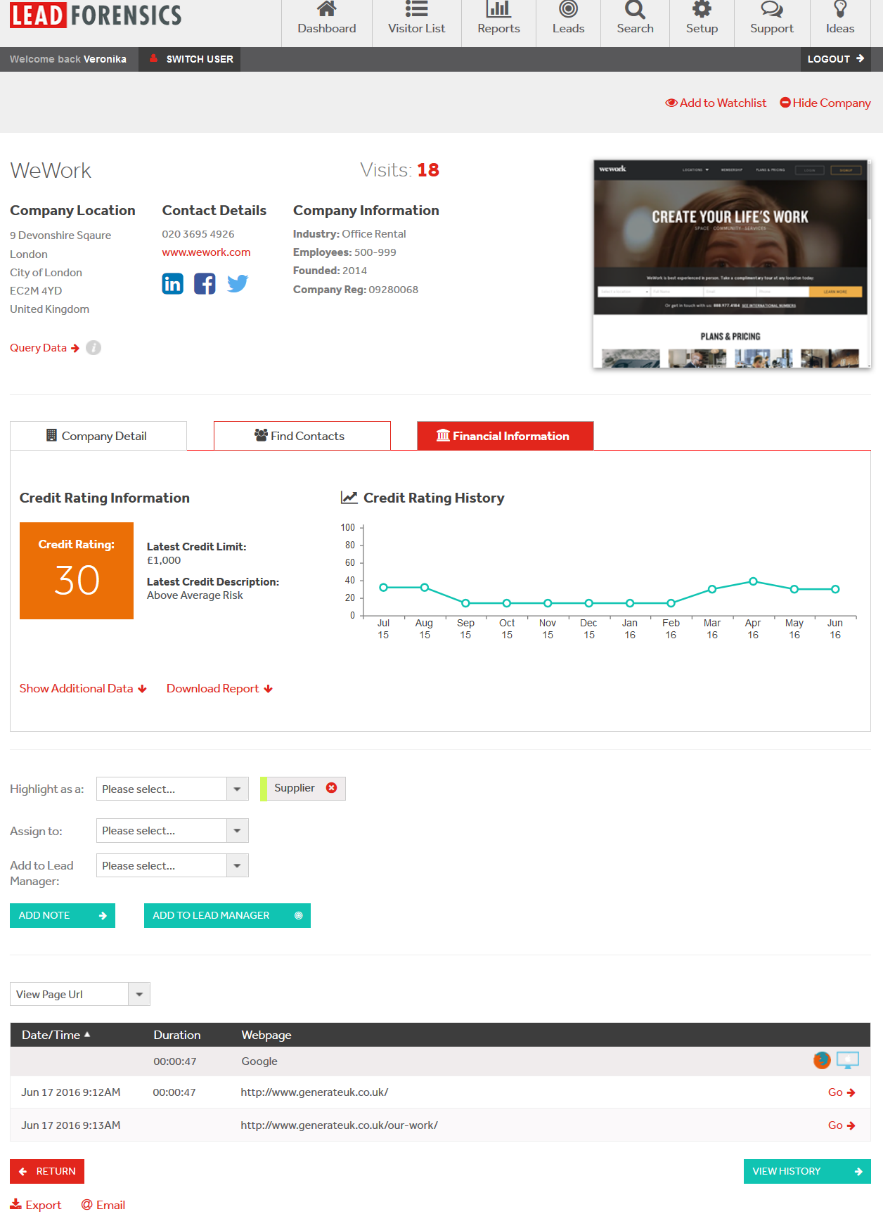The image size is (883, 1221).
Task: Click Hide Company
Action: pyautogui.click(x=825, y=103)
